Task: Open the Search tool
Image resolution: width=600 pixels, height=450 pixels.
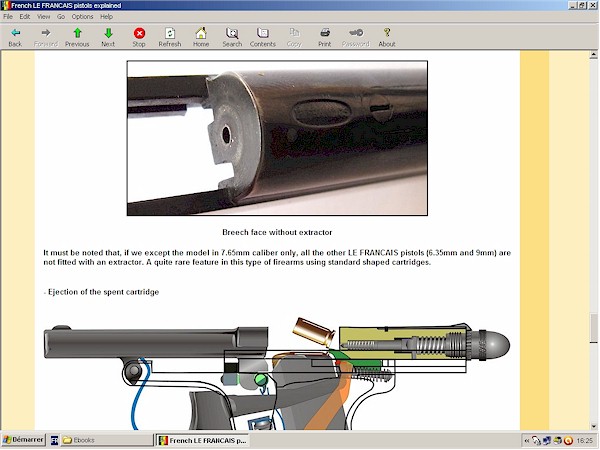Action: (x=232, y=38)
